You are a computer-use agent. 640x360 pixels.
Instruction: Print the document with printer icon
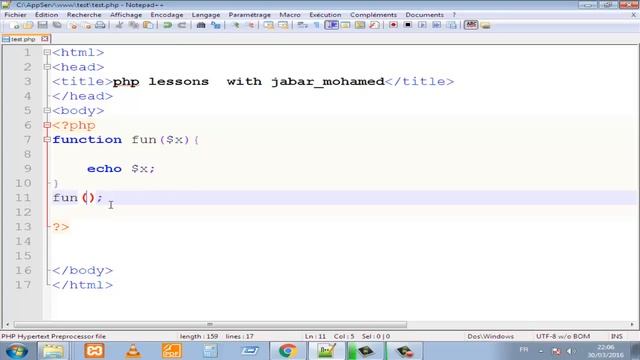coord(100,25)
